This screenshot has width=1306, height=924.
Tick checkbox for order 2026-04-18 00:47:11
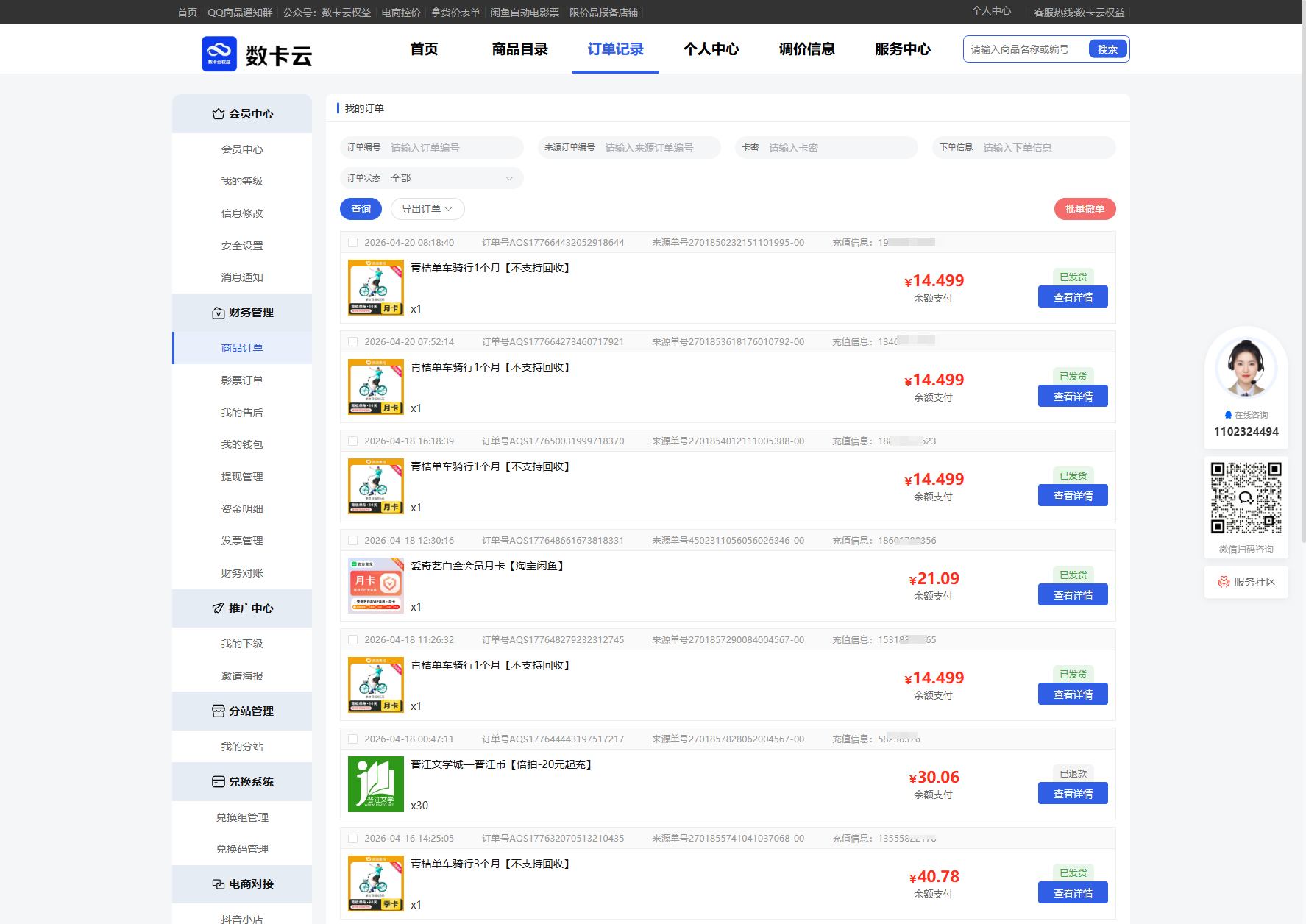click(353, 739)
